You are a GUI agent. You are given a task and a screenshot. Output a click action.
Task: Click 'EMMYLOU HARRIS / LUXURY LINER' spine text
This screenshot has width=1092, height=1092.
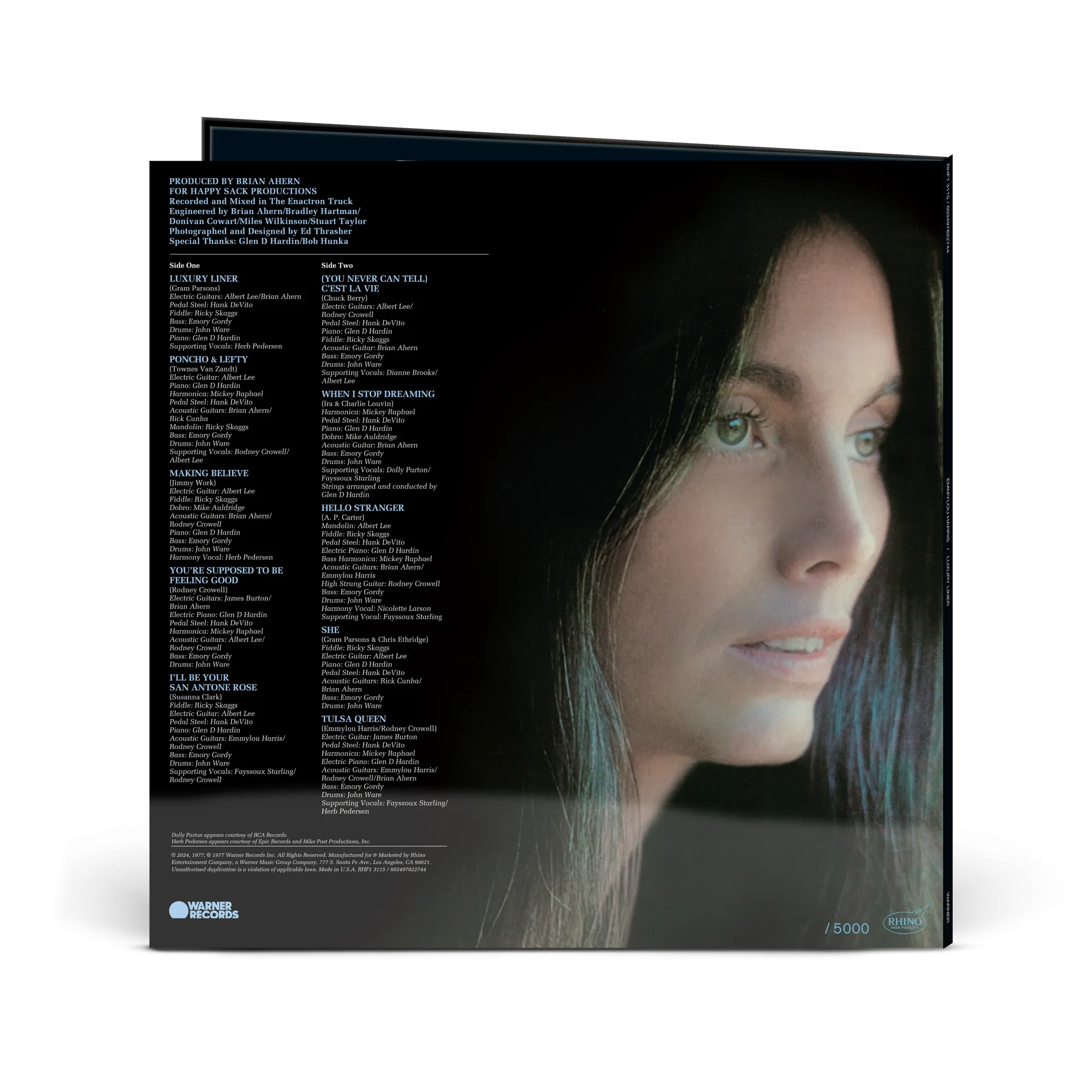(x=948, y=542)
